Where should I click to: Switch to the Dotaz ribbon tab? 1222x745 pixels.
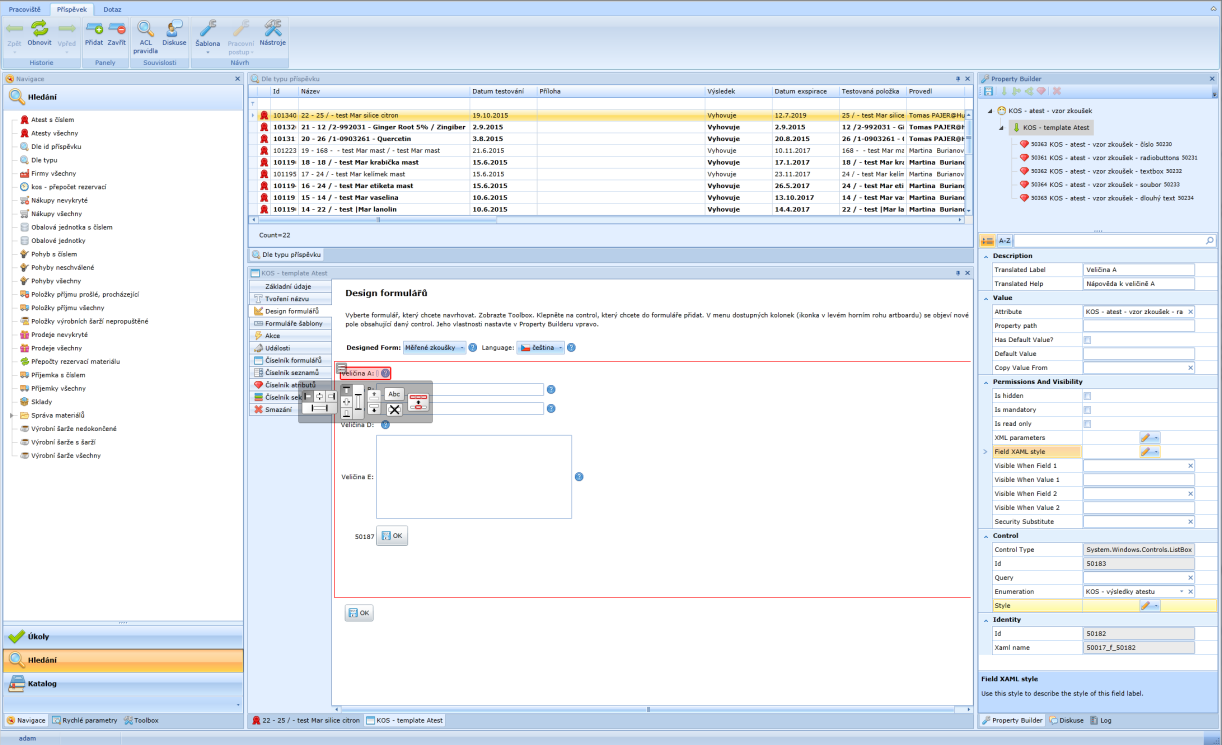coord(113,8)
